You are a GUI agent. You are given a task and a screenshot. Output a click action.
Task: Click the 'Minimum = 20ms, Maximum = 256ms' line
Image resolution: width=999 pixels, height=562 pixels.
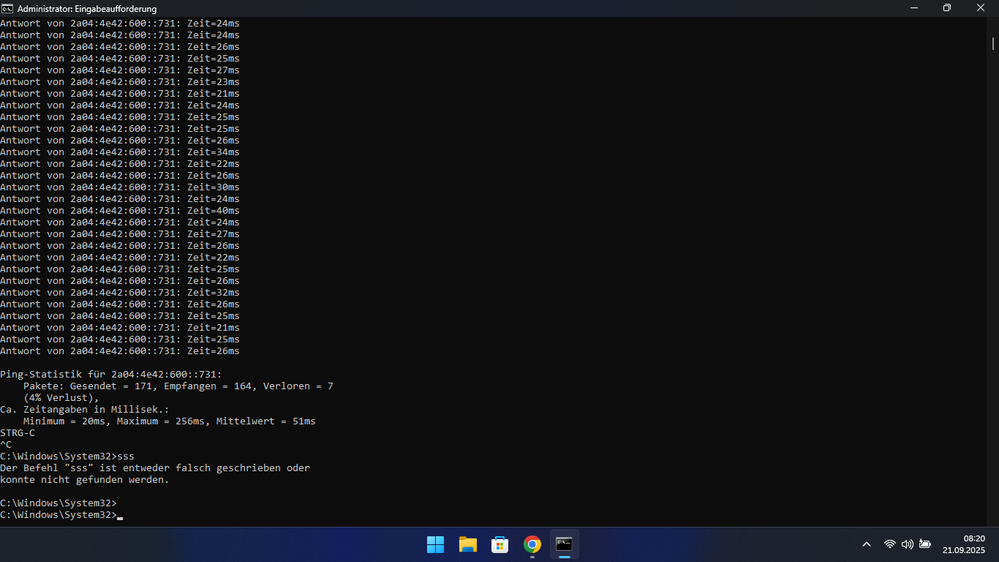(169, 421)
